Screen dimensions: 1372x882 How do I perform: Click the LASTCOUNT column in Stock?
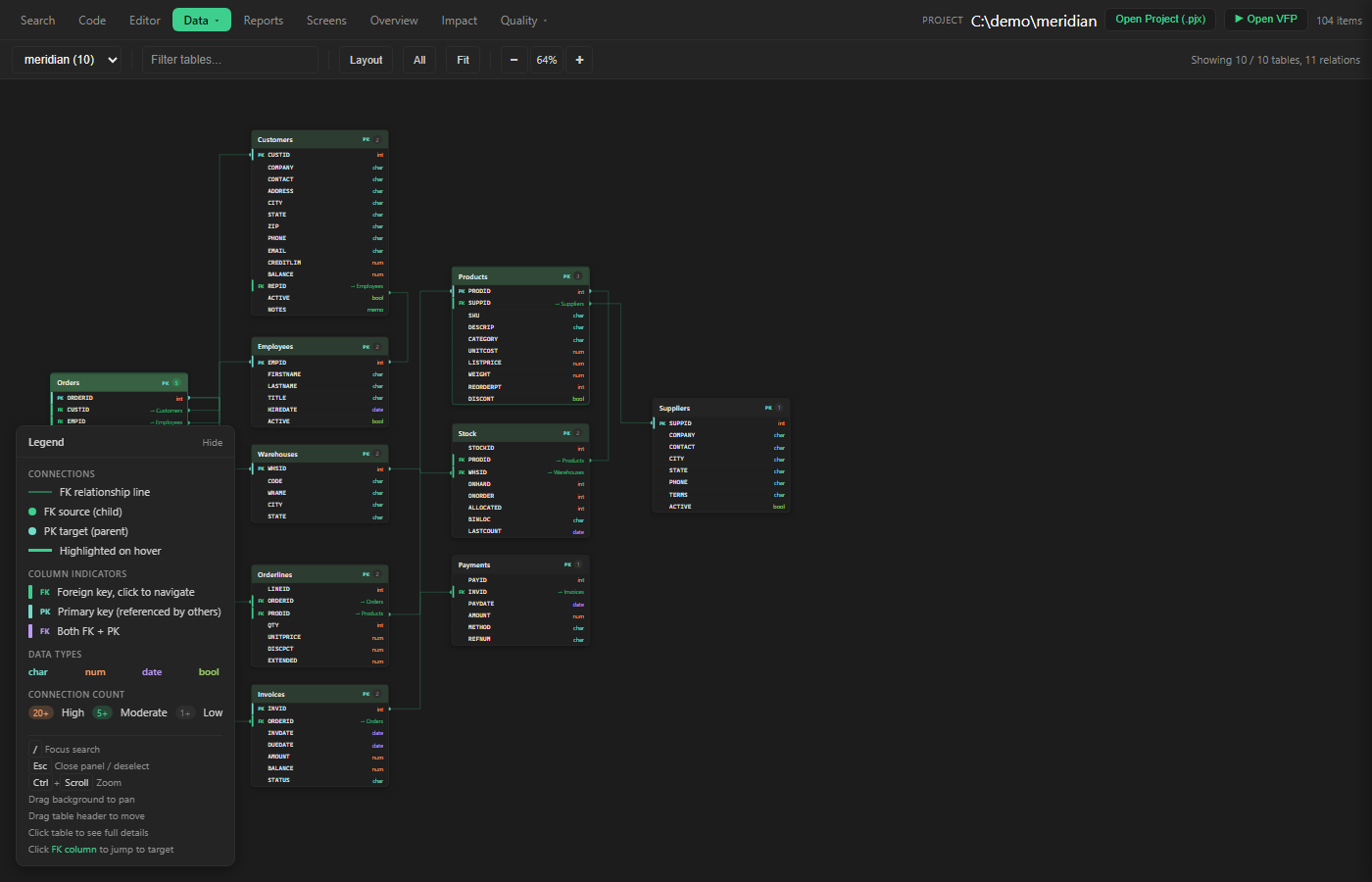click(x=520, y=531)
